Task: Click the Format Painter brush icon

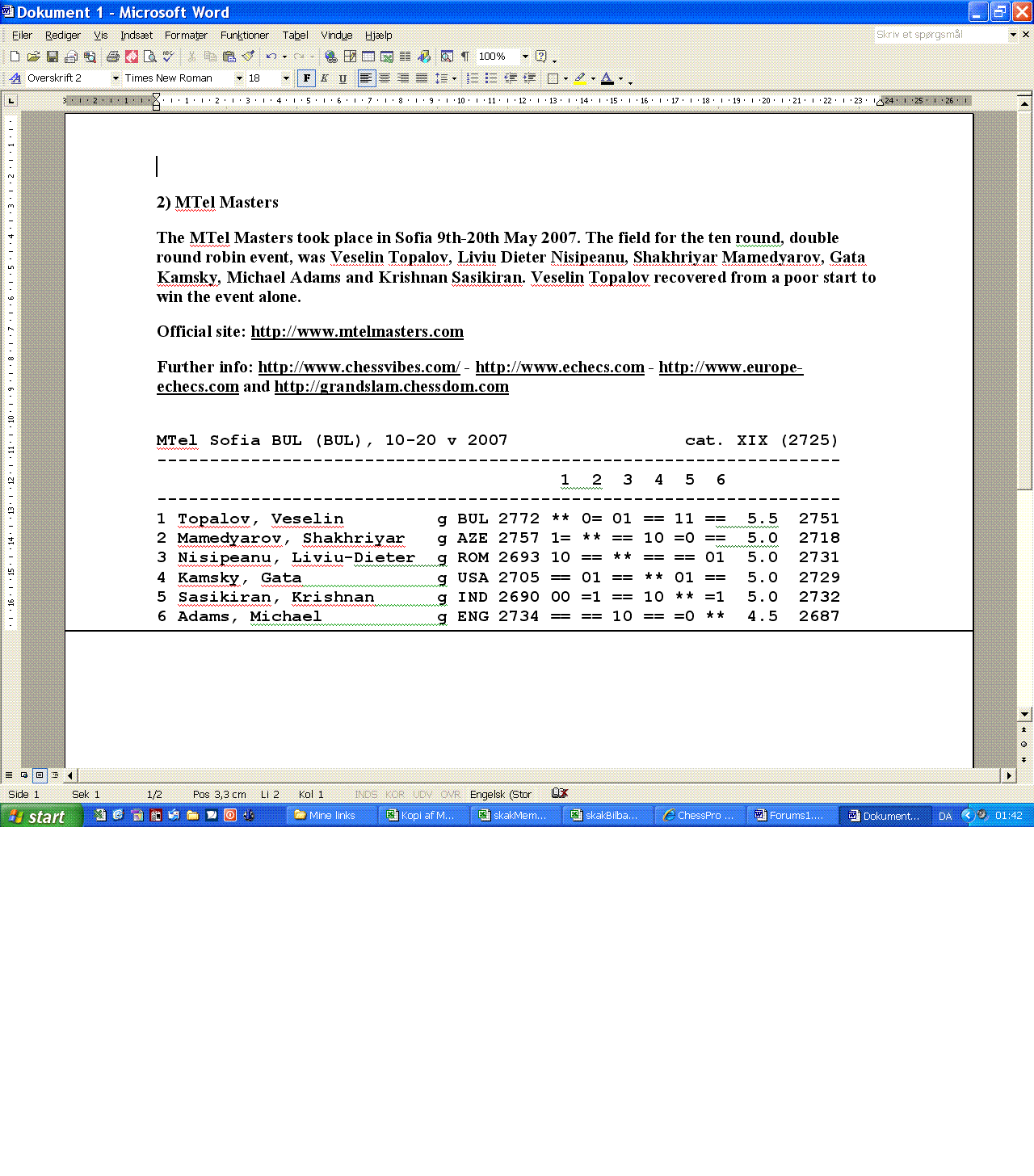Action: [x=248, y=57]
